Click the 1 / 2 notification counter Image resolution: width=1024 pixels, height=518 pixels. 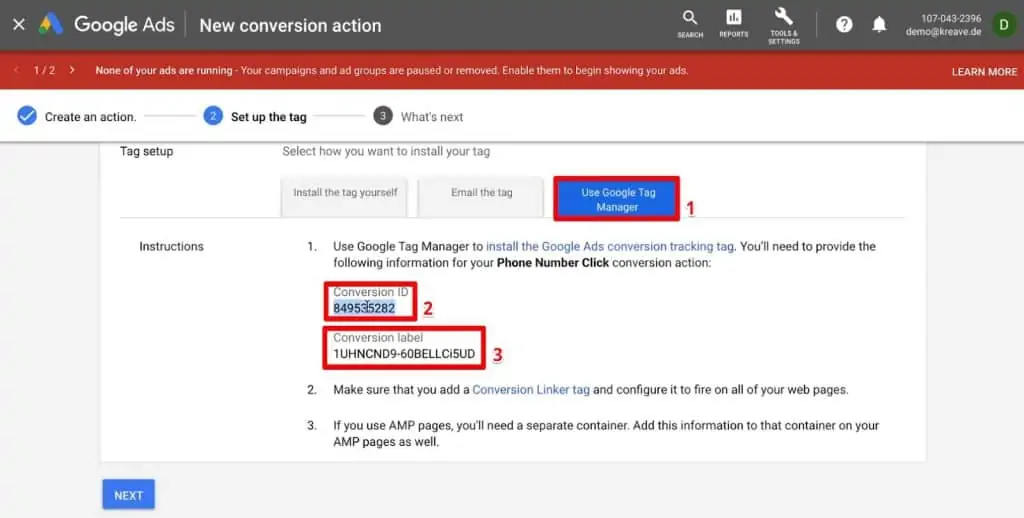[44, 70]
